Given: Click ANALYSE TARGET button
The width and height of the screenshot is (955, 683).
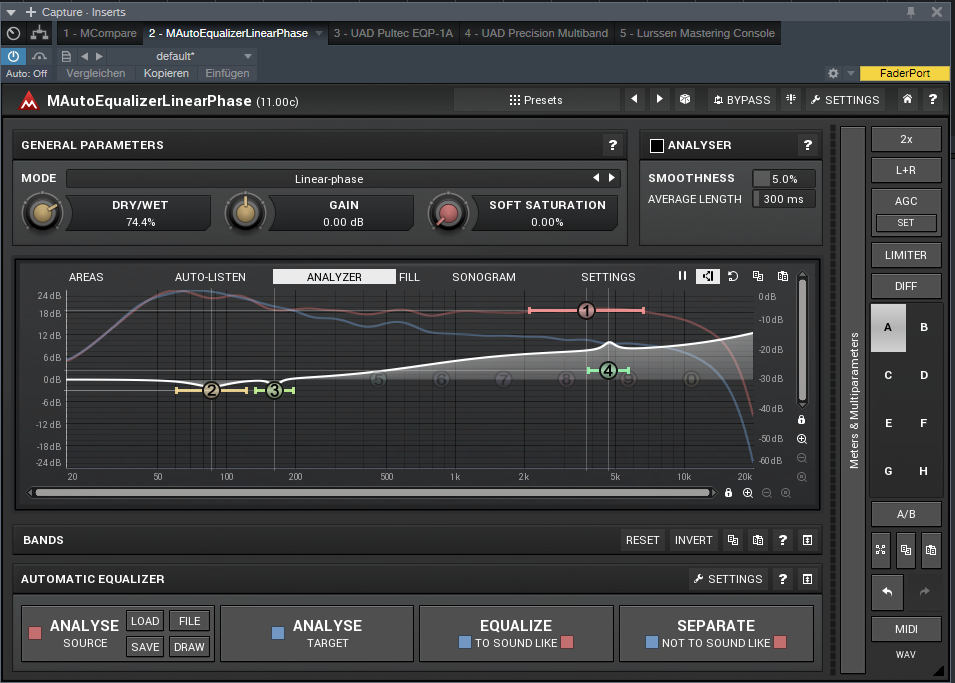Looking at the screenshot, I should 317,633.
